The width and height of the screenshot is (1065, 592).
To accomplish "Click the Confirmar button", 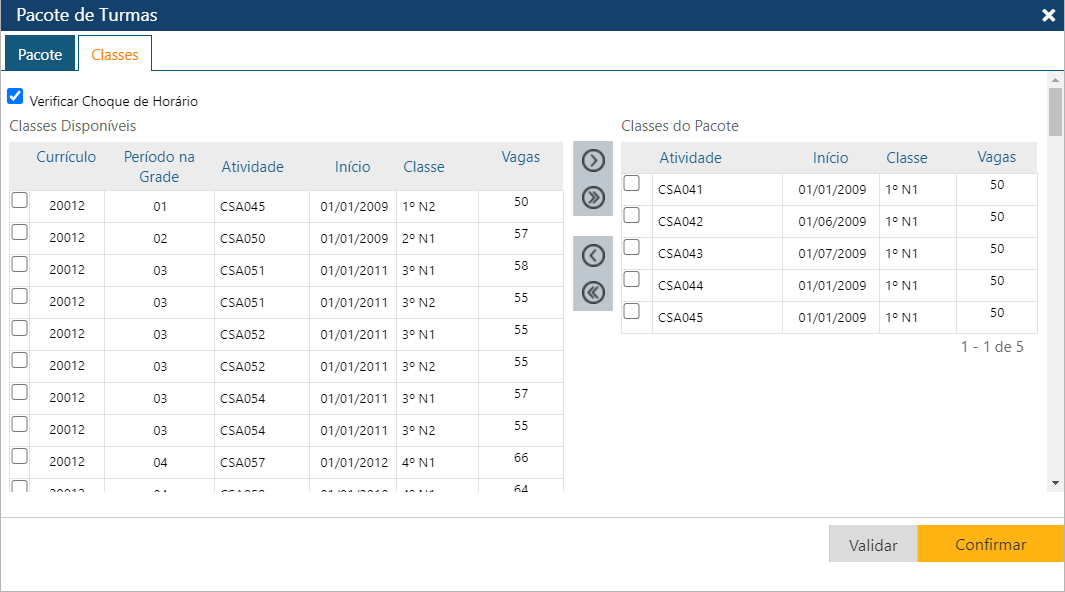I will click(x=990, y=545).
